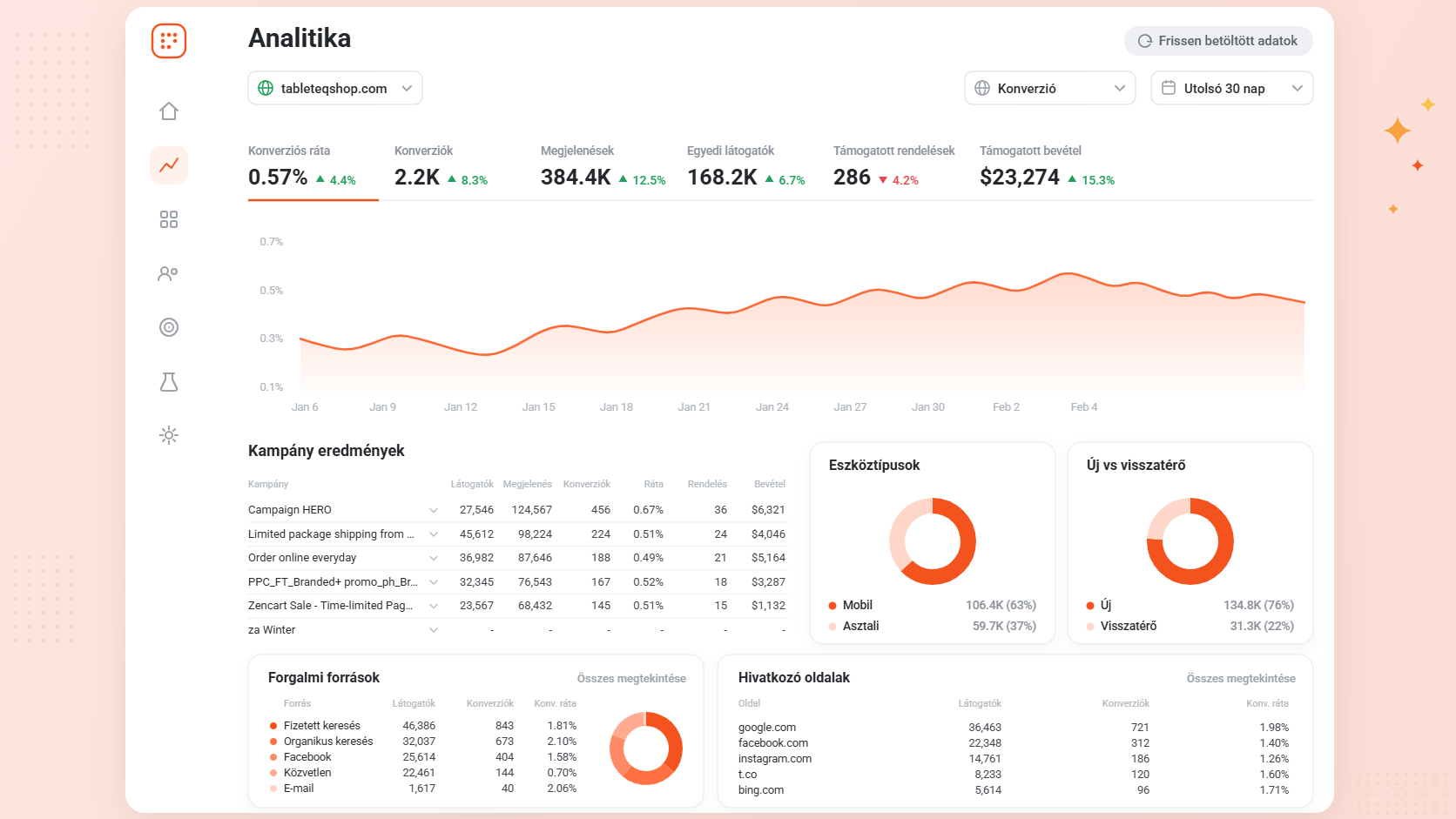Expand the Zencart Sale row chevron
The height and width of the screenshot is (819, 1456).
coord(434,606)
